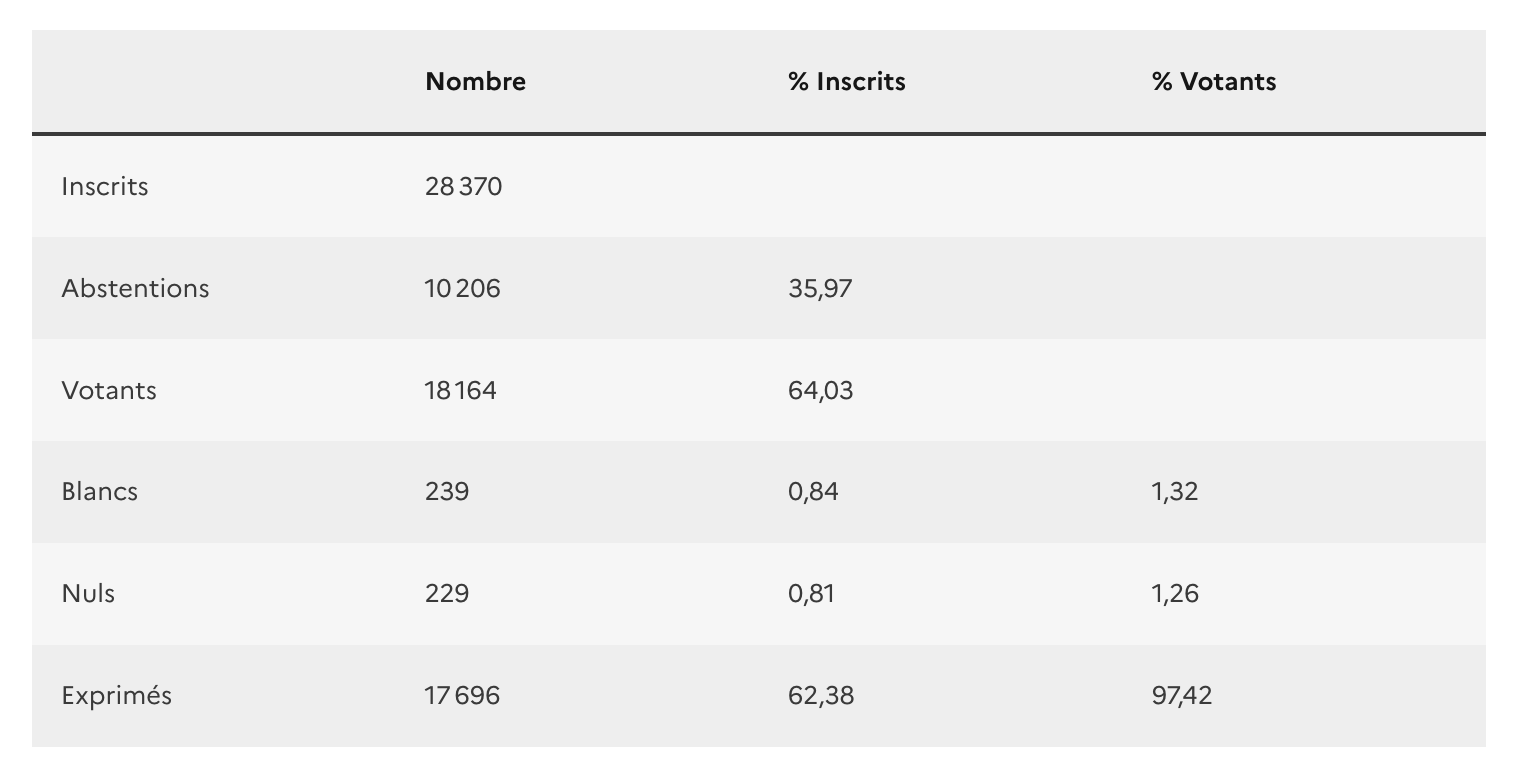The image size is (1526, 780).
Task: Select the % Inscrits column header
Action: coord(846,82)
